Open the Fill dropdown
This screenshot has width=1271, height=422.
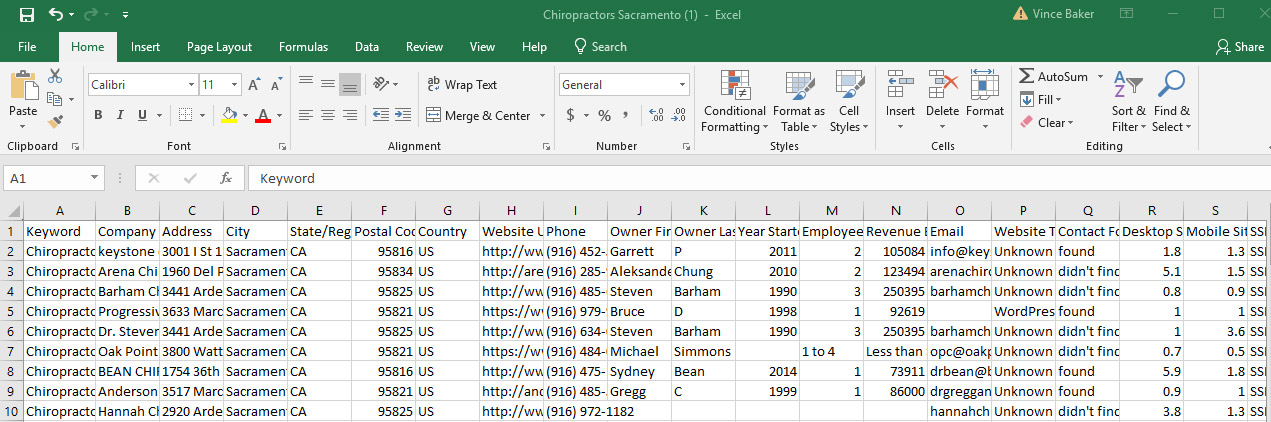tap(1041, 100)
